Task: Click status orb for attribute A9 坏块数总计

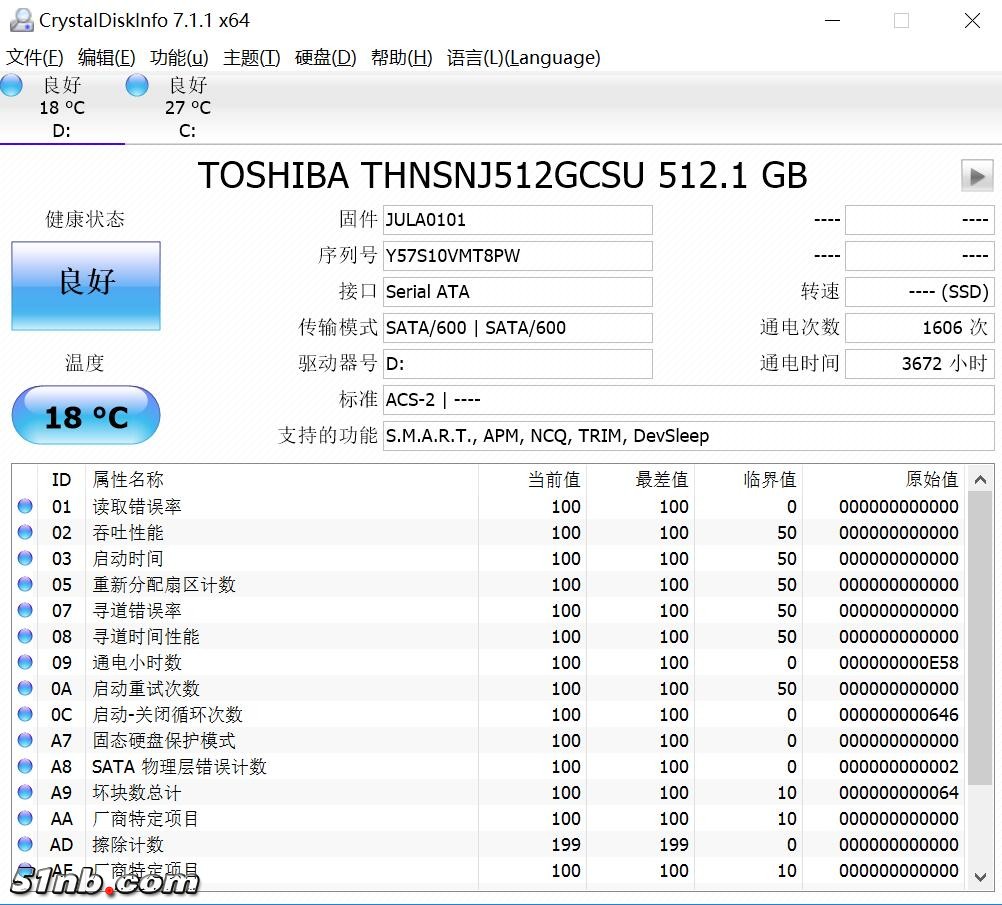Action: click(x=25, y=793)
